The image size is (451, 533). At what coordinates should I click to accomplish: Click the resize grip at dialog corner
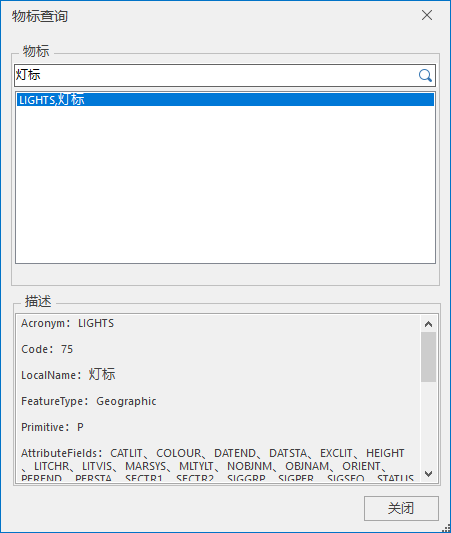click(x=446, y=529)
